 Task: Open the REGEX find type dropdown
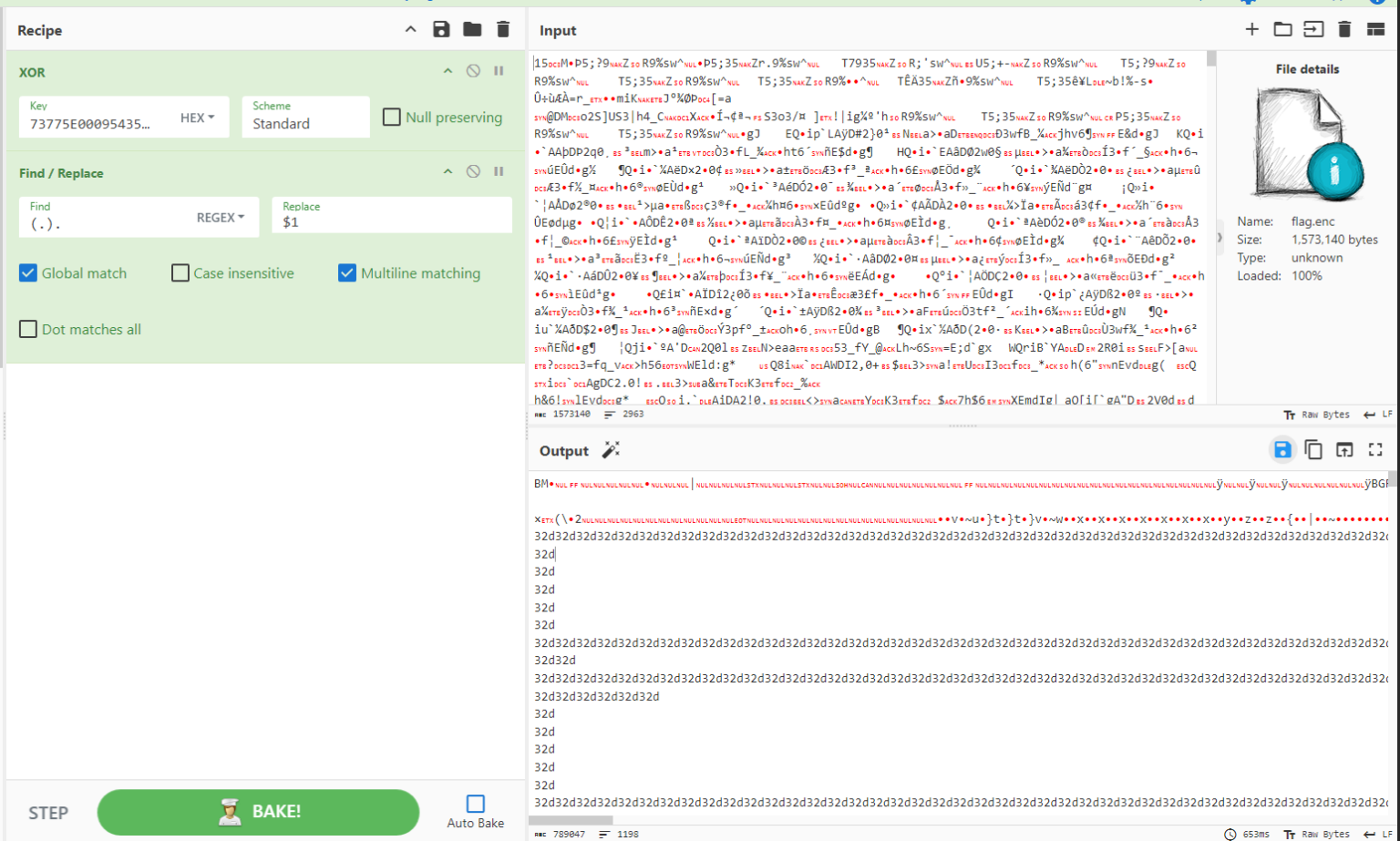coord(221,218)
